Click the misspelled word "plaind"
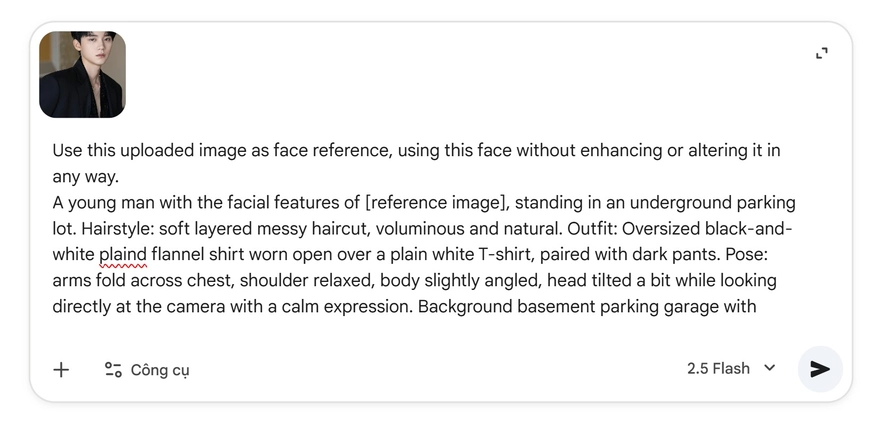This screenshot has width=880, height=428. (123, 254)
